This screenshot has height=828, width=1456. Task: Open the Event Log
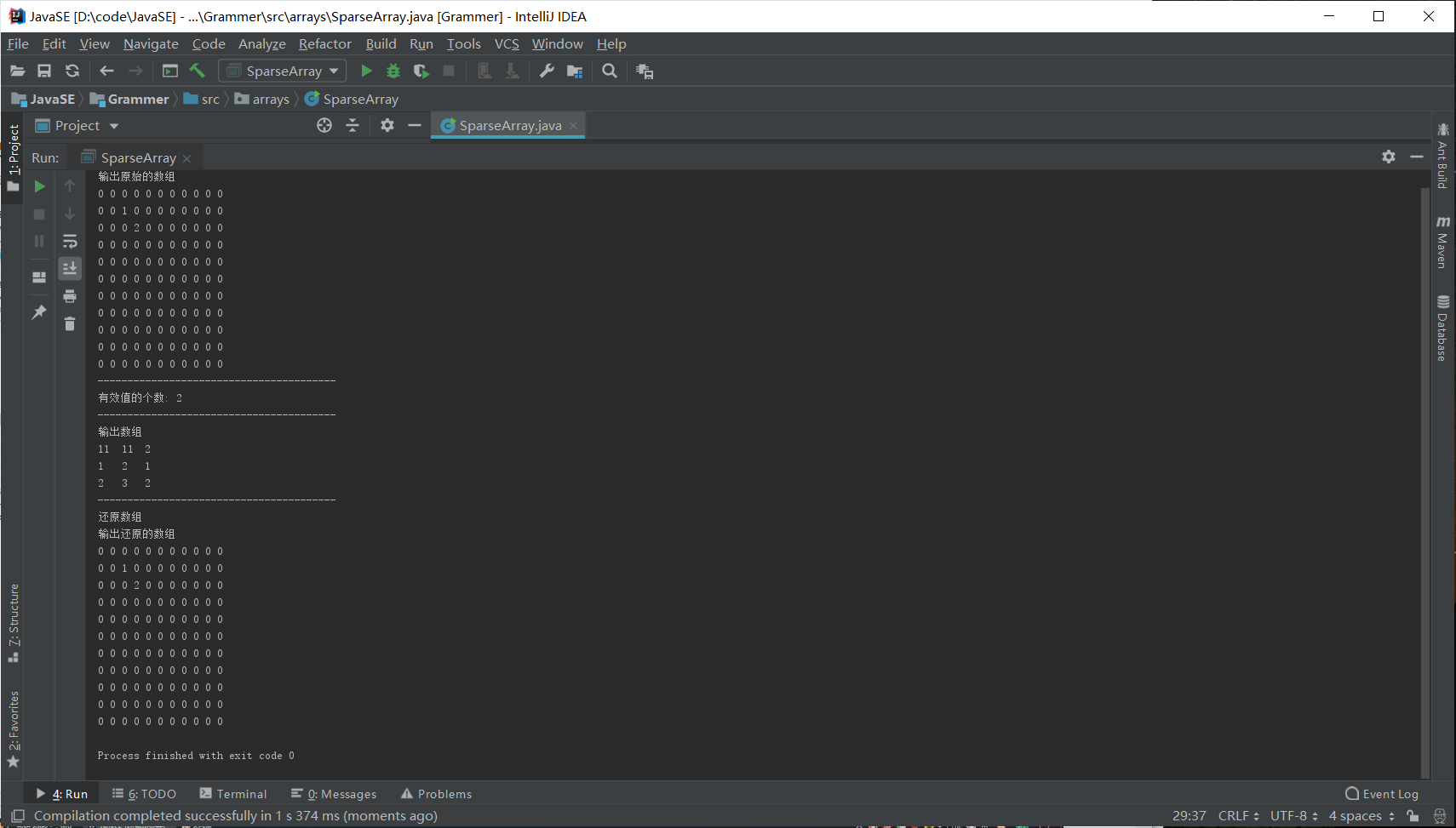[x=1382, y=794]
